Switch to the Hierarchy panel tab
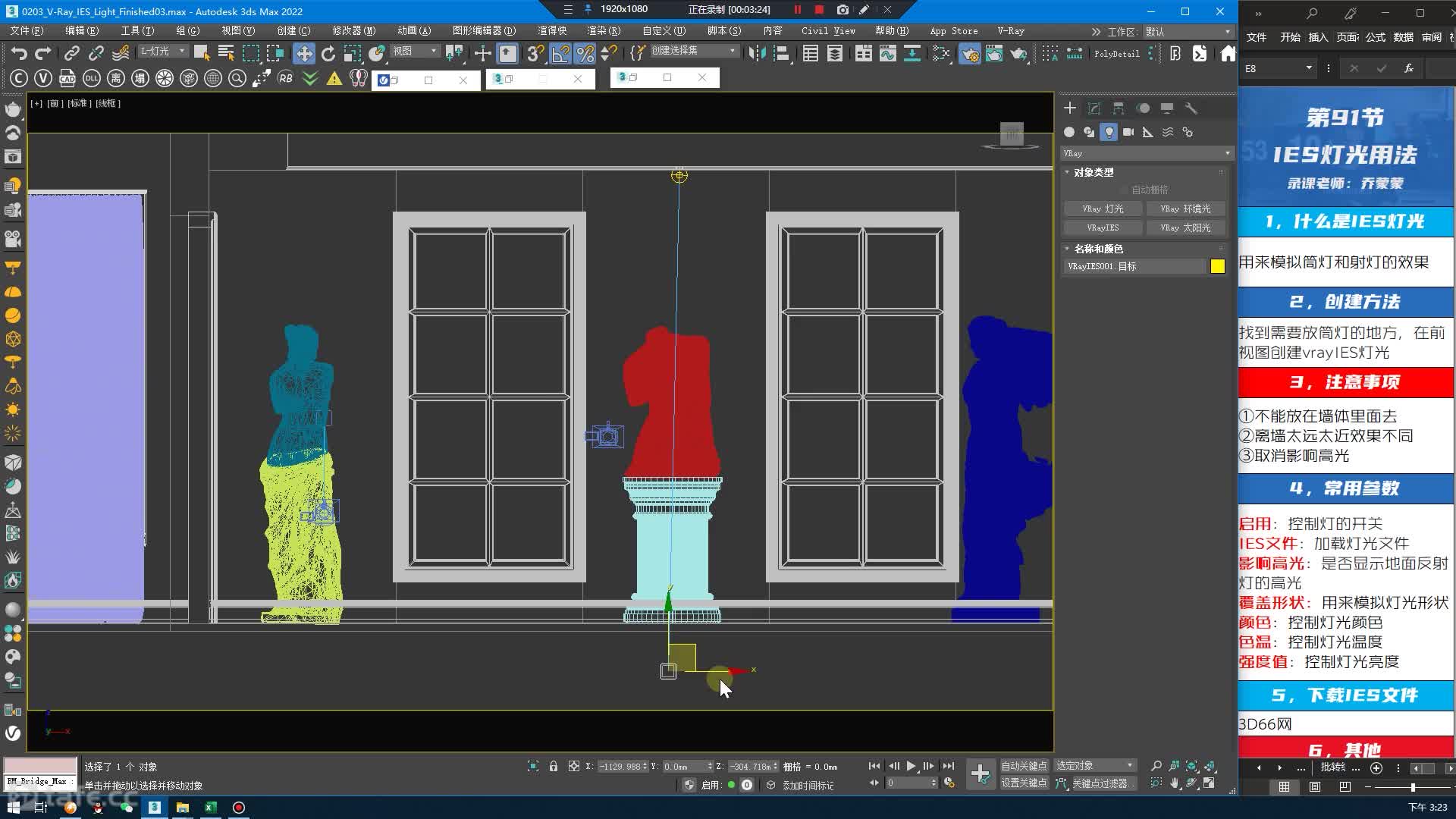 tap(1119, 108)
